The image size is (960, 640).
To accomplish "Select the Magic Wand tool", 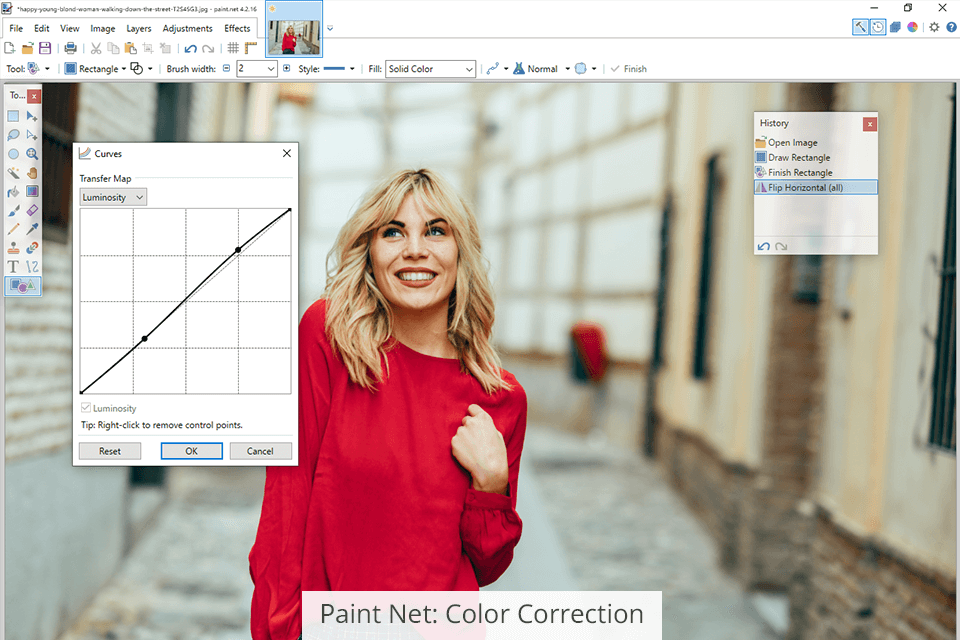I will click(13, 172).
